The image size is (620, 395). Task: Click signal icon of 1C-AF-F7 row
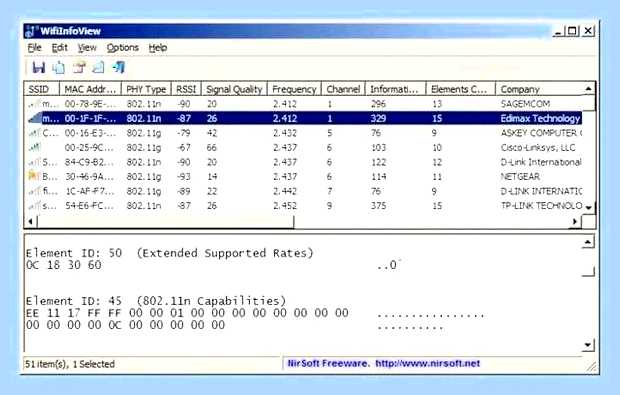click(x=34, y=191)
